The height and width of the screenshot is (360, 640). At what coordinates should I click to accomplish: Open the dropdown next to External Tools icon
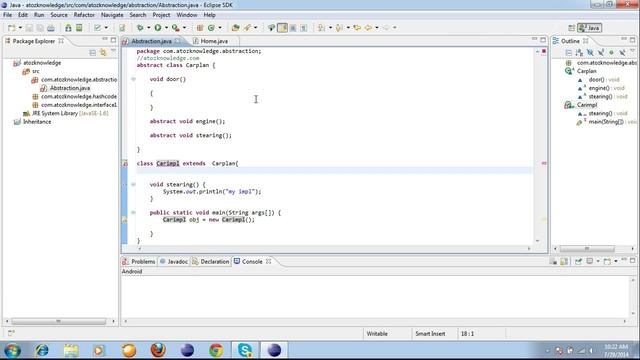coord(184,28)
